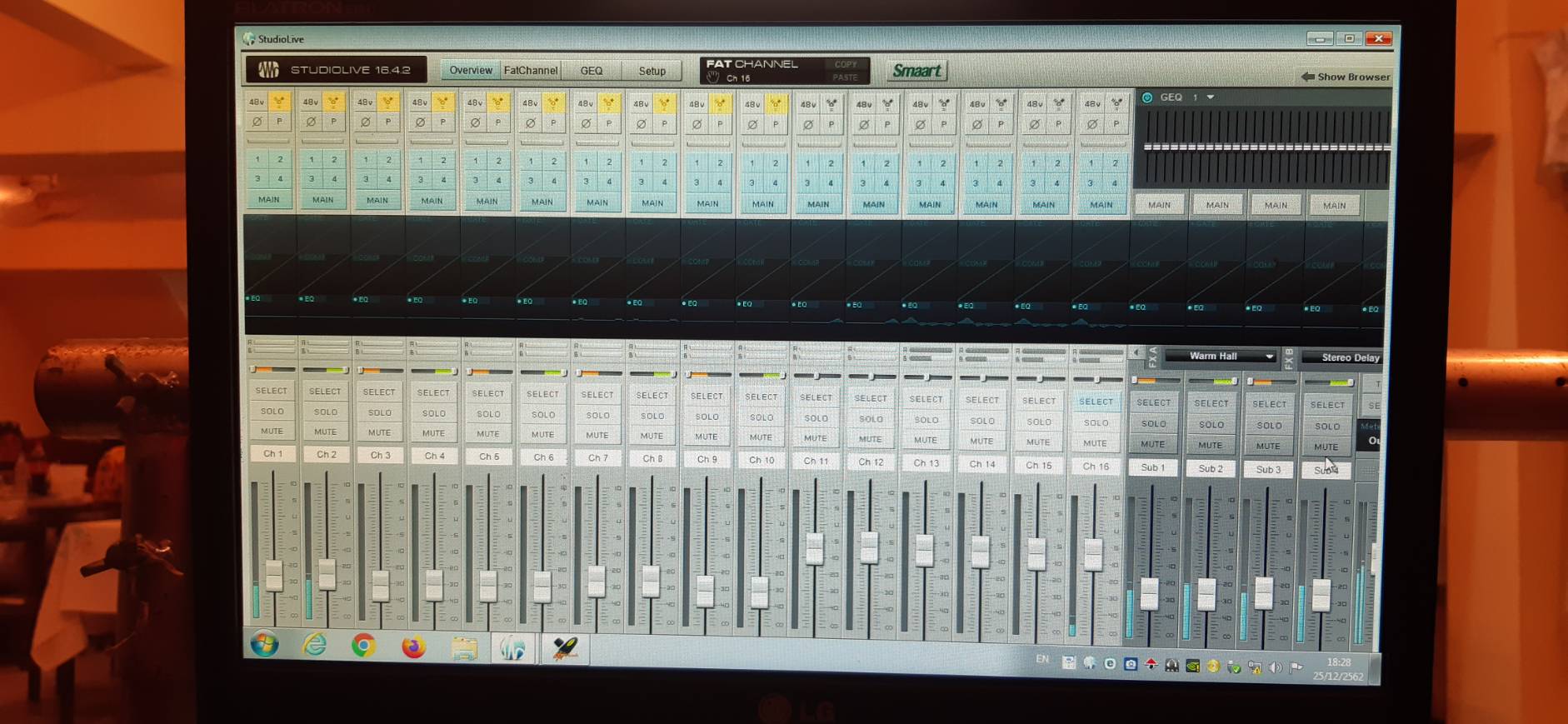
Task: Click the Show Browser label
Action: point(1354,77)
